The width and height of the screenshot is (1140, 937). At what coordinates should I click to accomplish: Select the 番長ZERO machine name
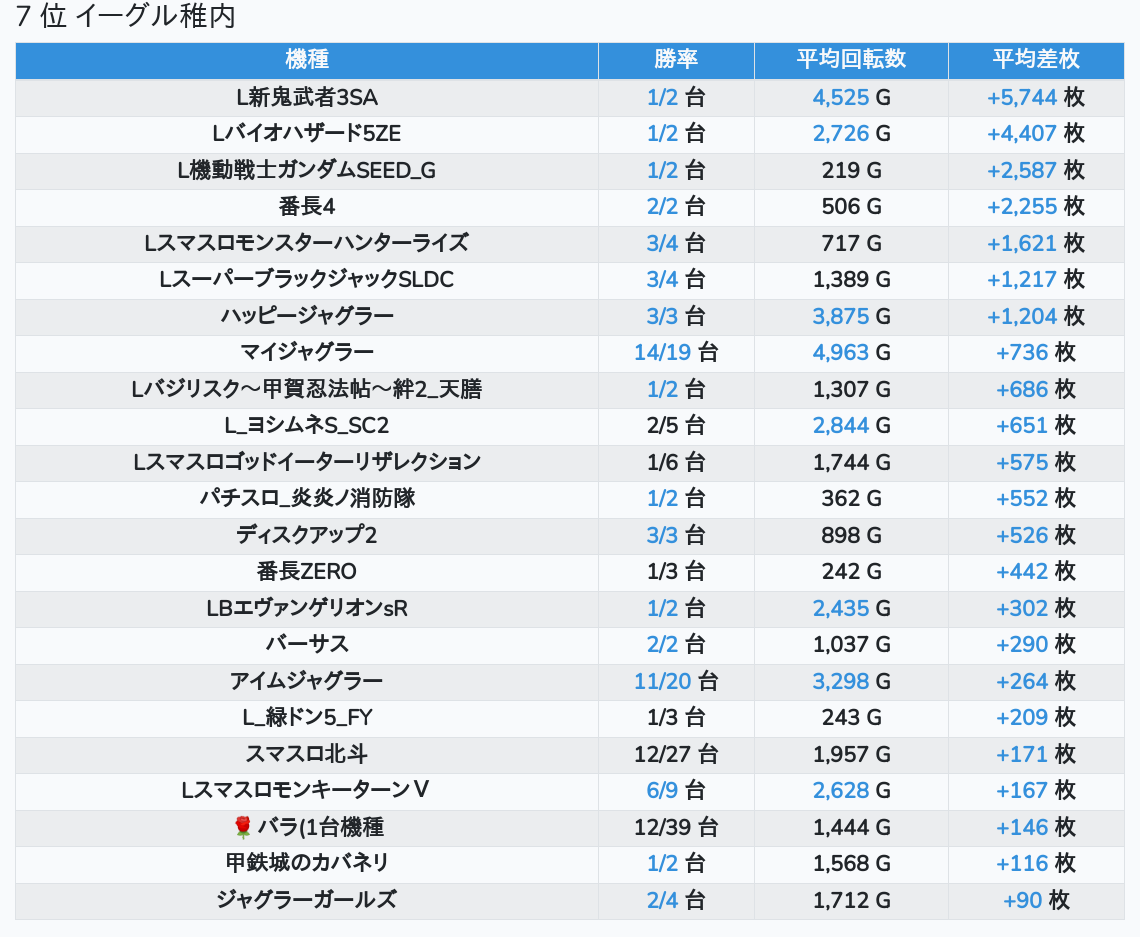306,571
